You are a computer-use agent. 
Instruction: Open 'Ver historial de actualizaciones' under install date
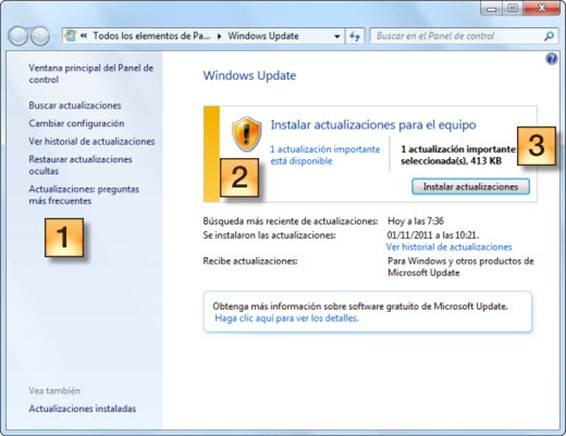point(449,247)
